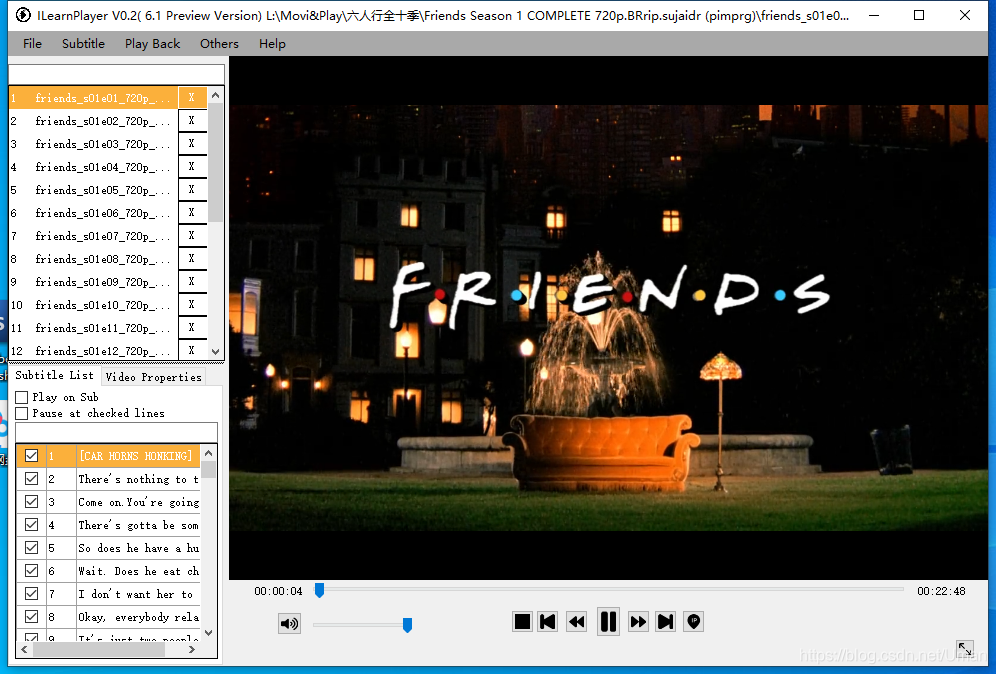
Task: Remove friends_s01e03 with its X button
Action: [x=192, y=144]
